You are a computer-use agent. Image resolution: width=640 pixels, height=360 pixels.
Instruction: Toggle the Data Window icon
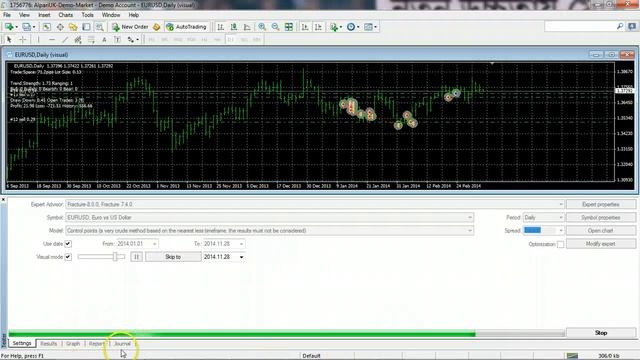pos(60,27)
